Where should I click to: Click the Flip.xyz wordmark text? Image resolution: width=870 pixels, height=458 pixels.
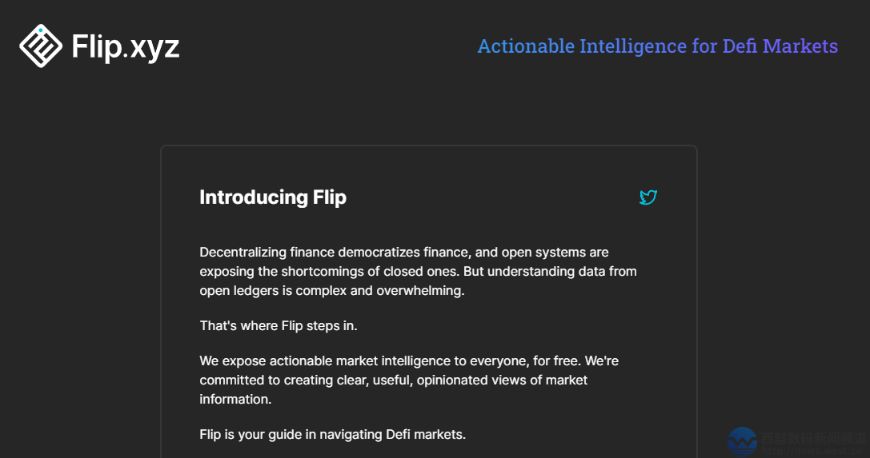click(x=125, y=47)
